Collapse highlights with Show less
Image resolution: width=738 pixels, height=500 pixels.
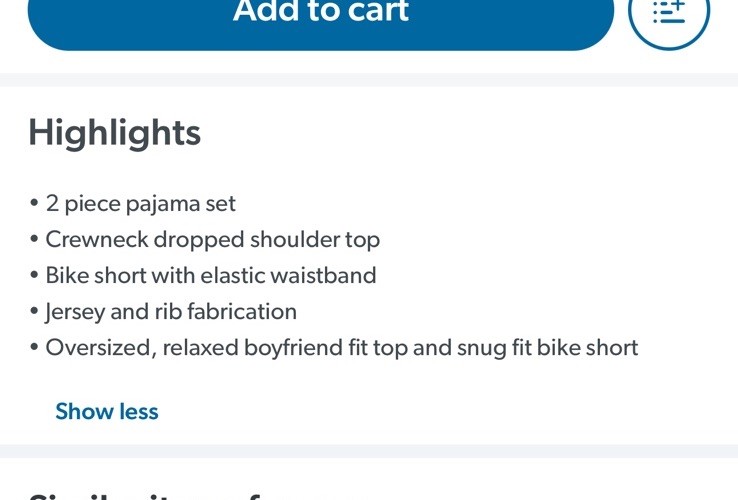point(107,411)
